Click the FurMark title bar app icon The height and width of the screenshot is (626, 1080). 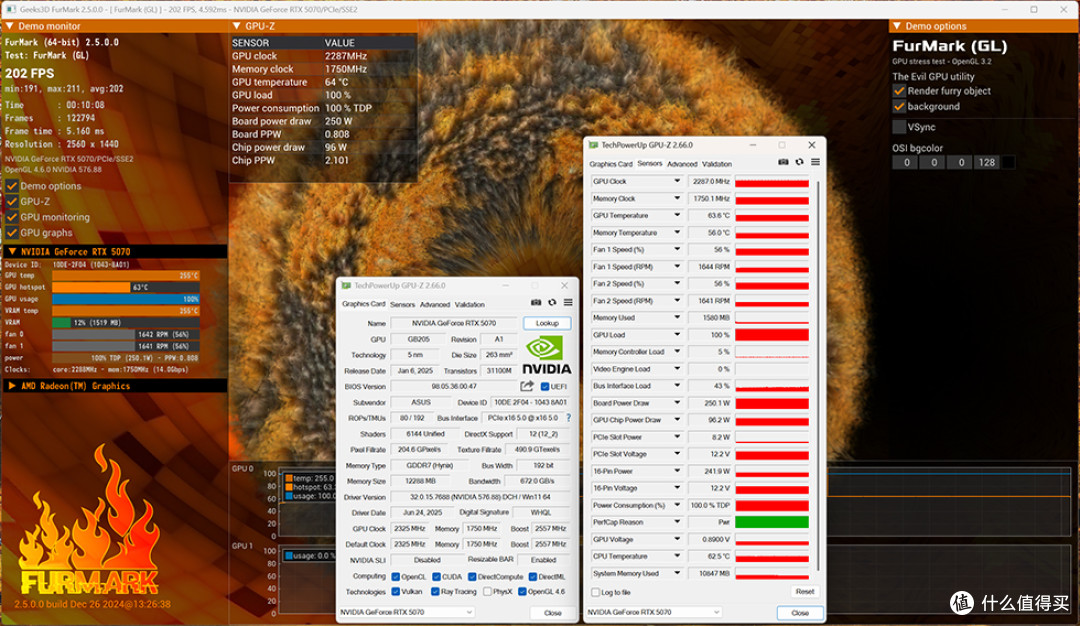[x=10, y=10]
